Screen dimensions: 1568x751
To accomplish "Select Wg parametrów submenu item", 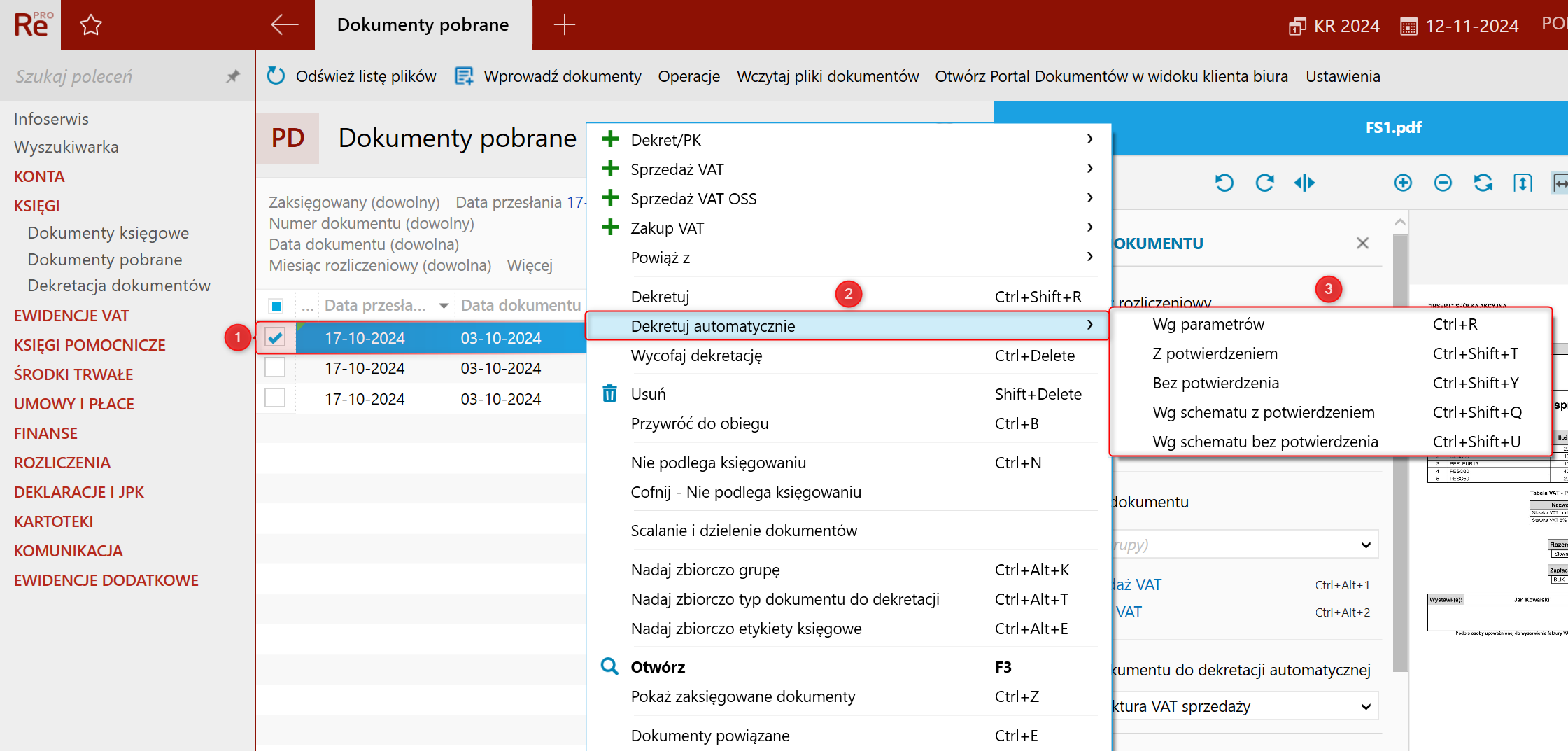I will tap(1331, 324).
